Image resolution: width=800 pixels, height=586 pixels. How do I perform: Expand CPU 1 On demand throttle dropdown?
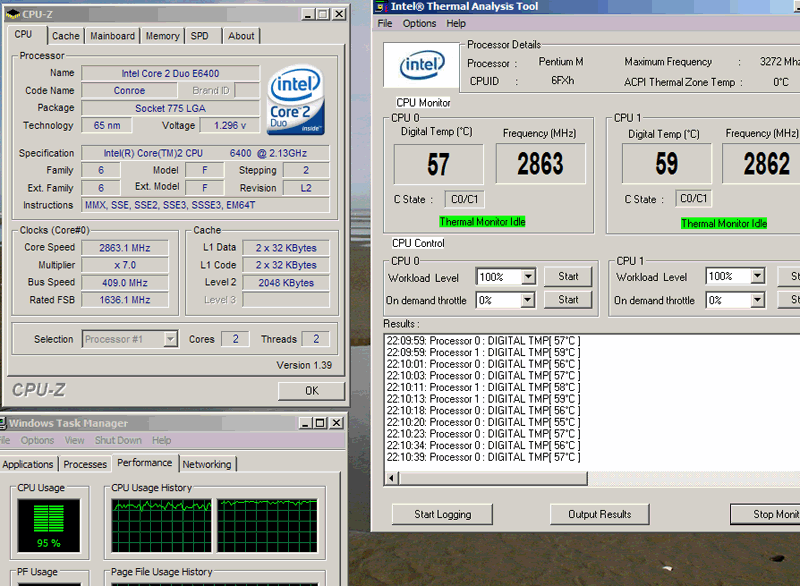coord(758,300)
